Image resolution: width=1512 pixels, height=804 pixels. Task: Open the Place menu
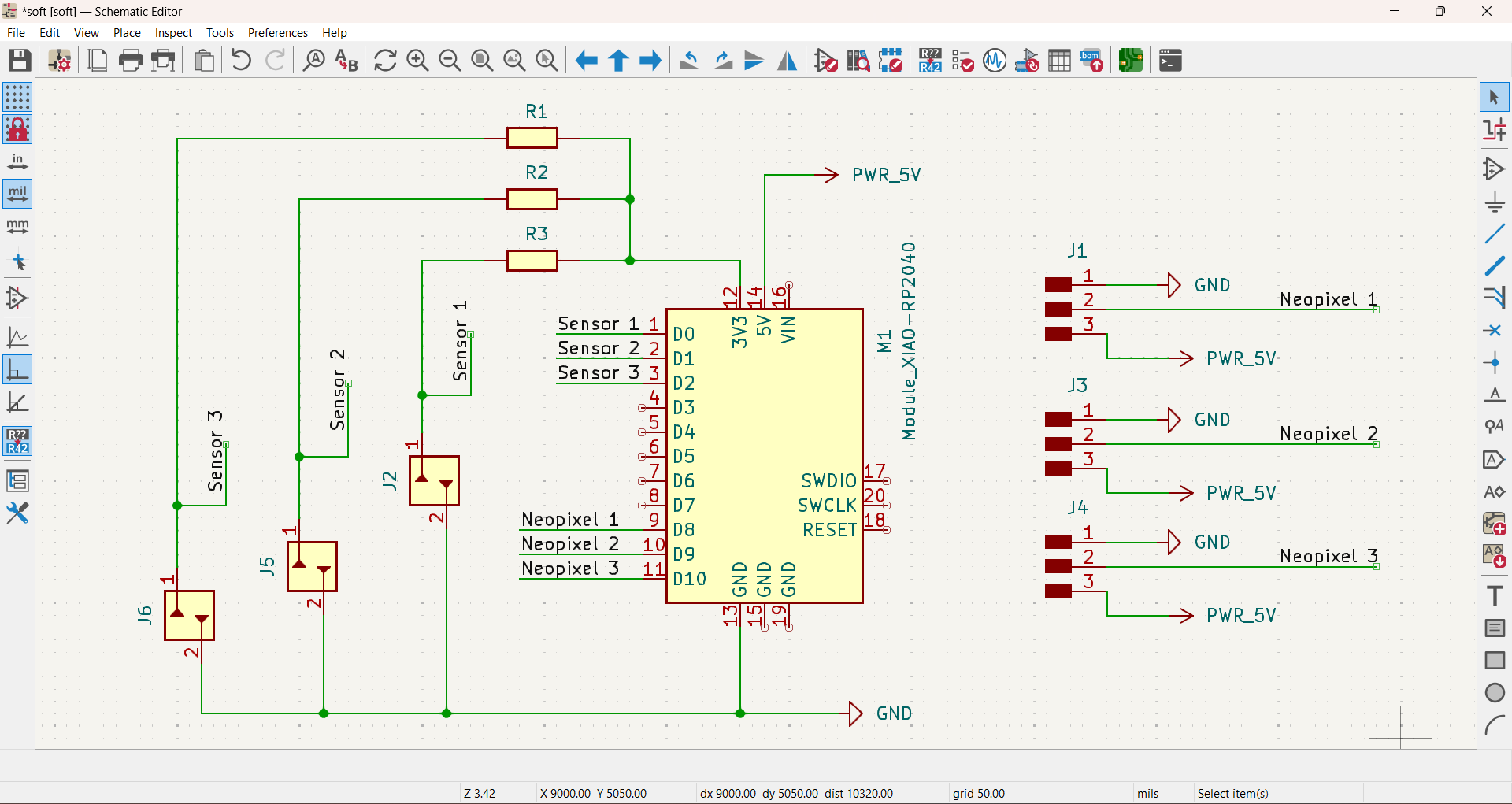coord(127,32)
